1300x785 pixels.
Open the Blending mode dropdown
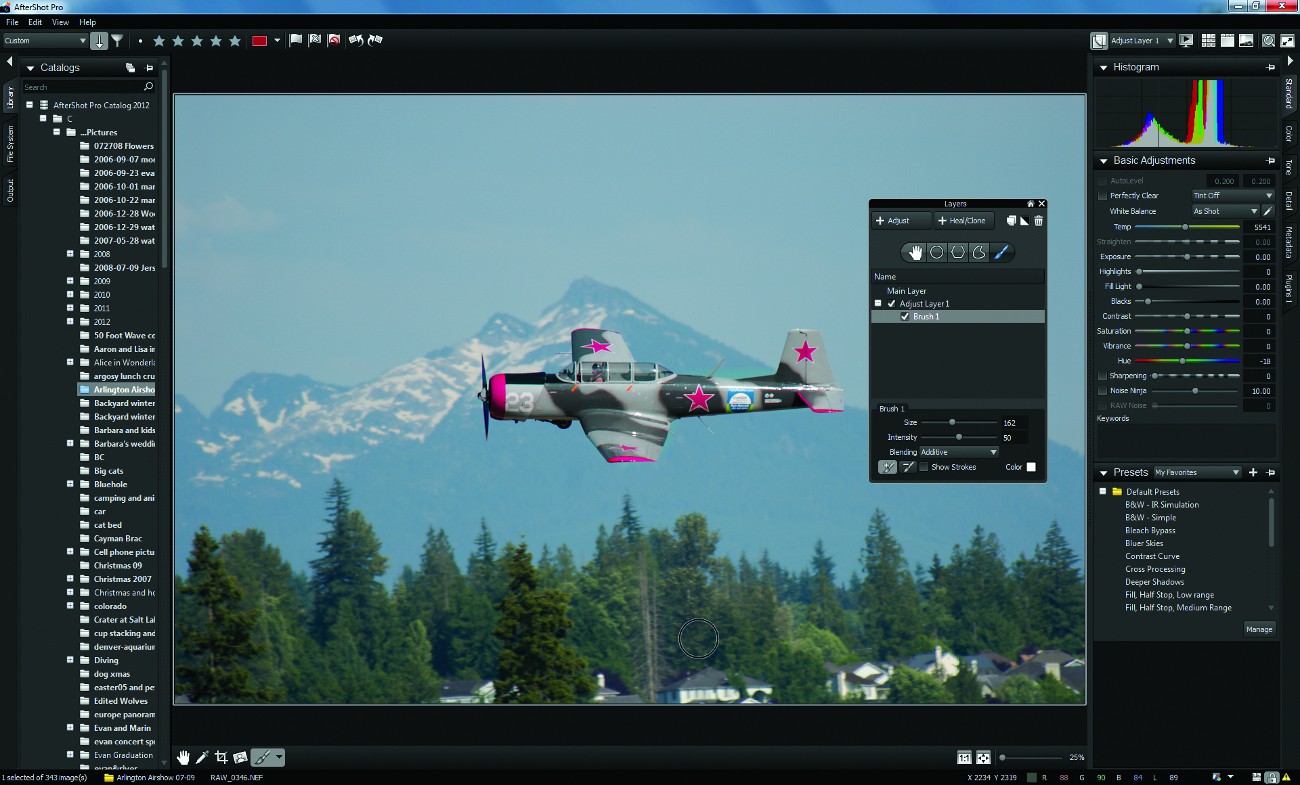958,452
